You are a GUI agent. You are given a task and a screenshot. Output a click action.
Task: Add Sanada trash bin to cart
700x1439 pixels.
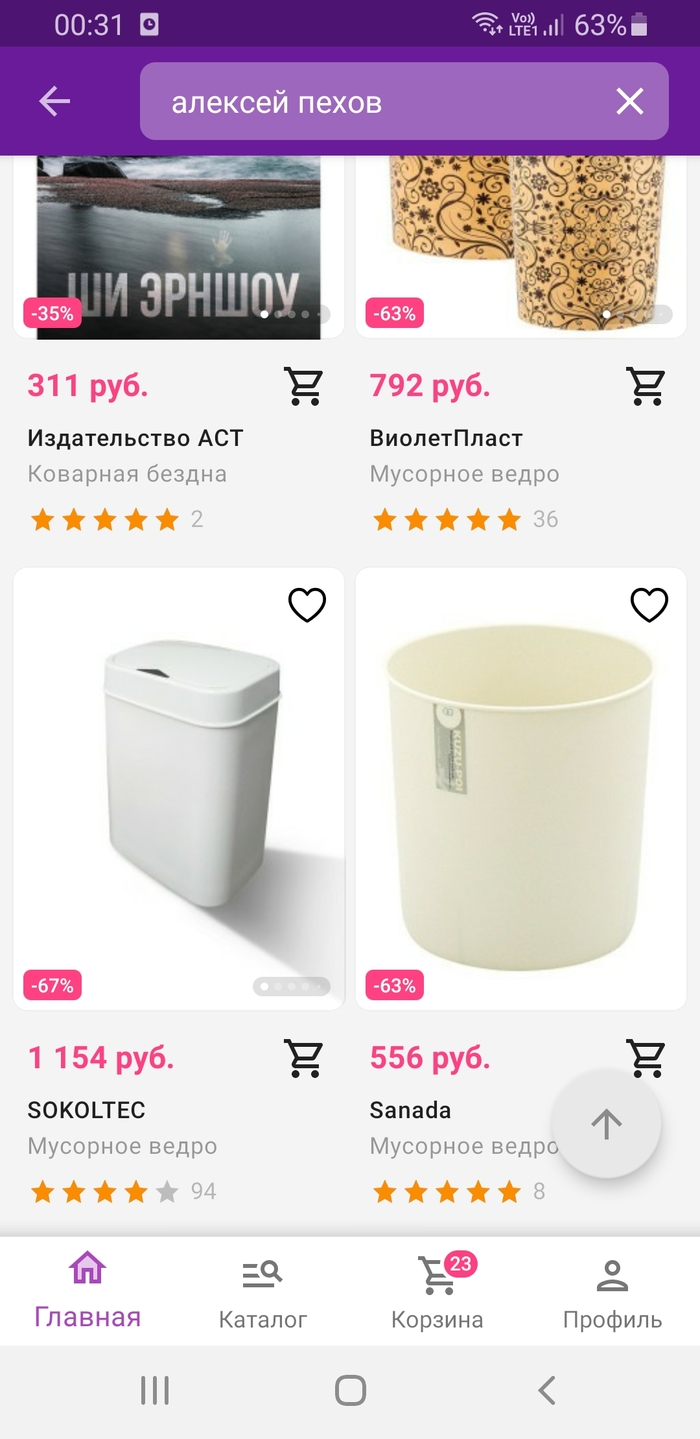coord(646,1056)
